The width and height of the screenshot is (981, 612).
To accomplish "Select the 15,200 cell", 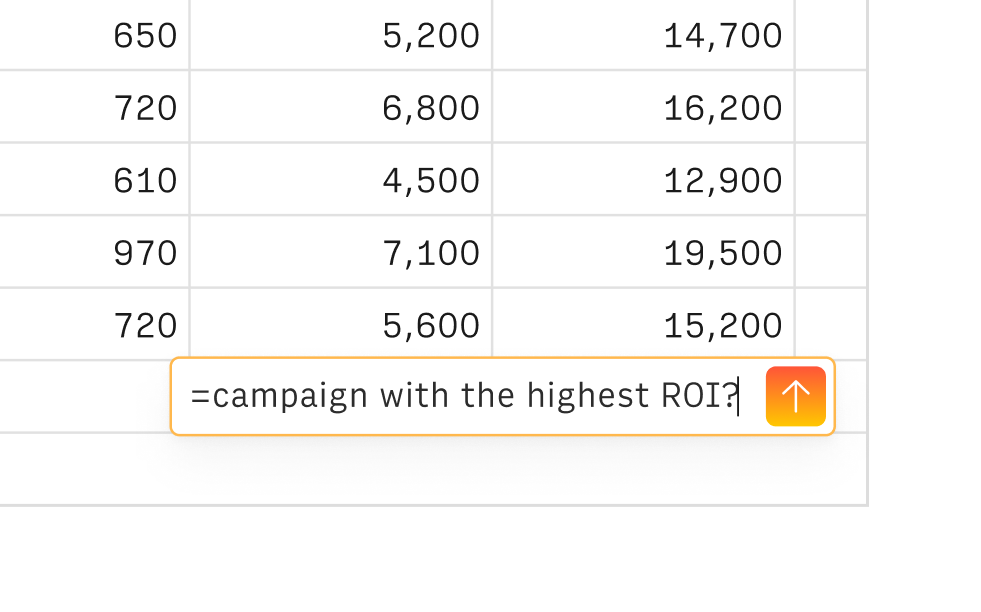I will pos(643,325).
